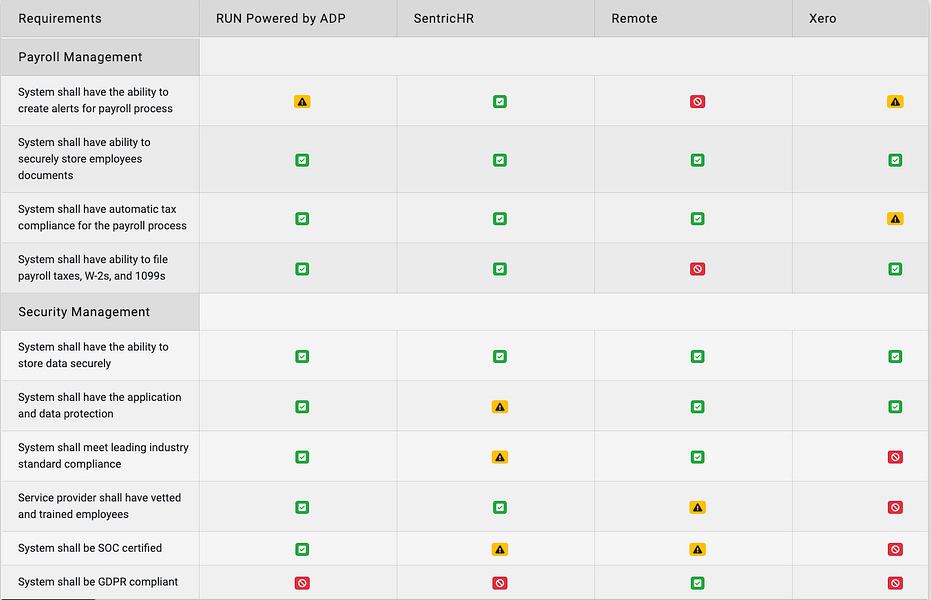
Task: Click 'leading industry standard compliance' requirement
Action: pyautogui.click(x=103, y=456)
